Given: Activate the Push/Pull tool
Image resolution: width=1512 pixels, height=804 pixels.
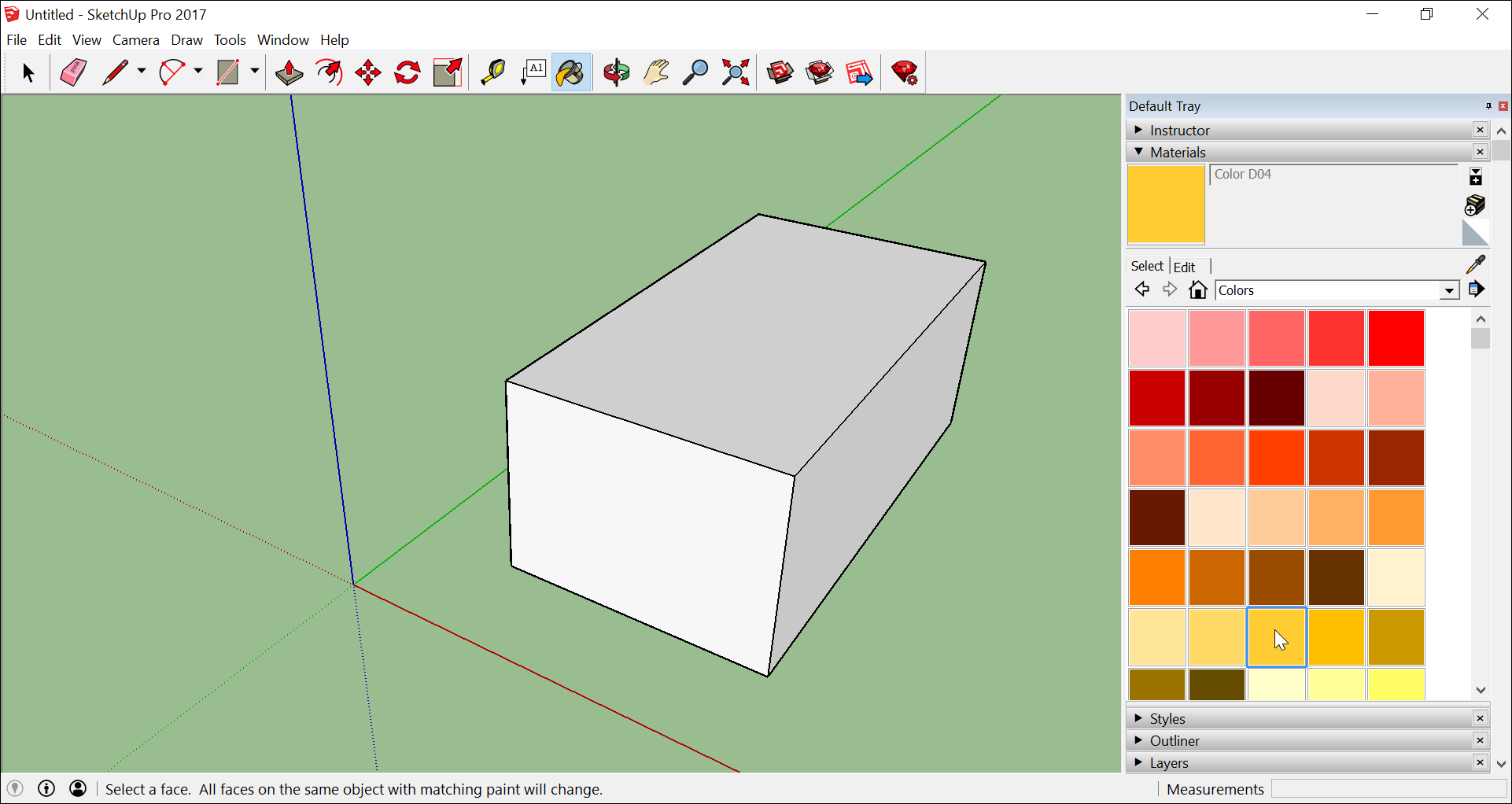Looking at the screenshot, I should (289, 72).
